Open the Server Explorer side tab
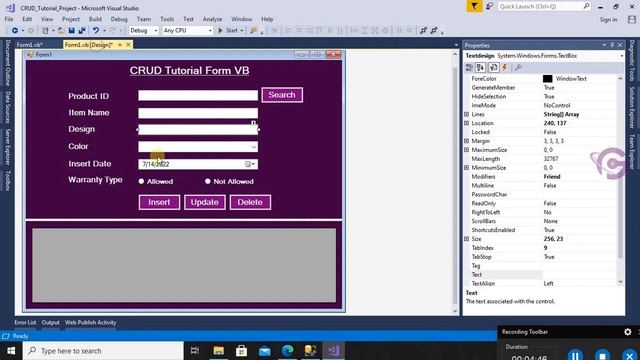The height and width of the screenshot is (360, 640). point(7,147)
